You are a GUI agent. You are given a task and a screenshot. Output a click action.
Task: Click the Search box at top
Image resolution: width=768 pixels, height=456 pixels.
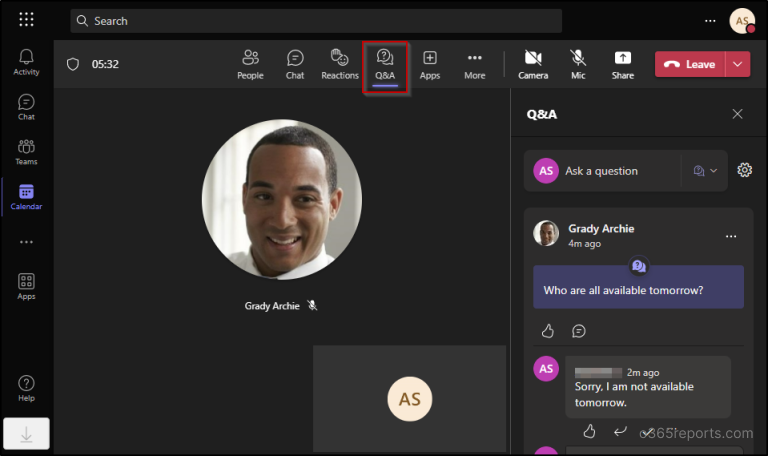316,21
